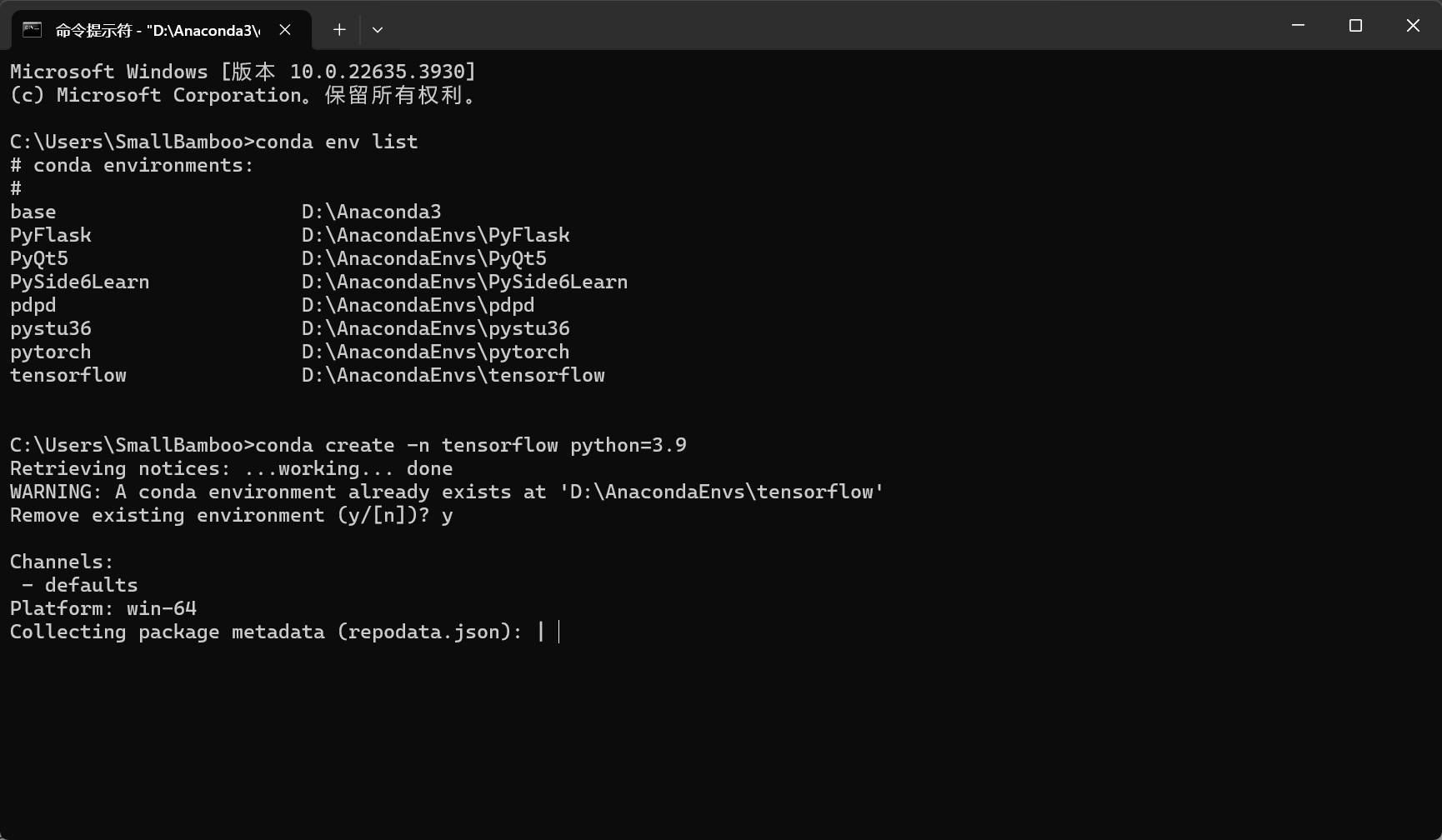Open a new terminal tab with the plus icon
Screen dimensions: 1442x840
(x=339, y=30)
